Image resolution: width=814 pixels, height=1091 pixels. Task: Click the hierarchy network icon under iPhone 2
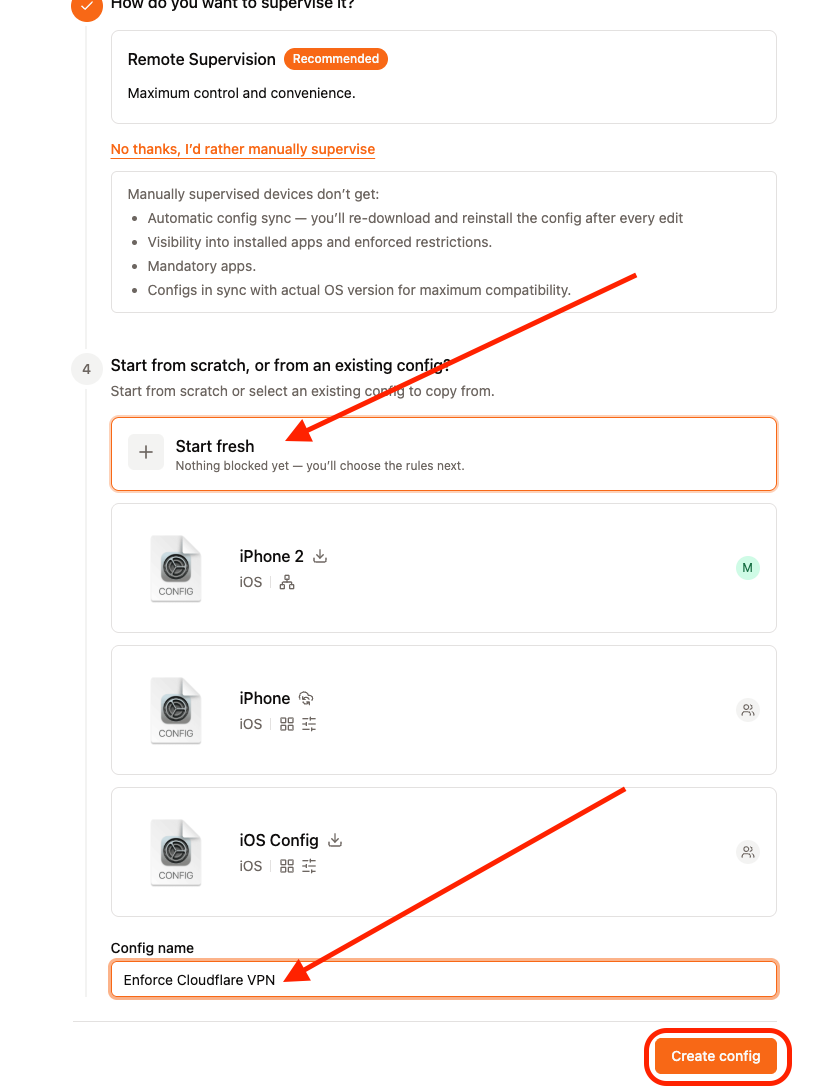(287, 582)
